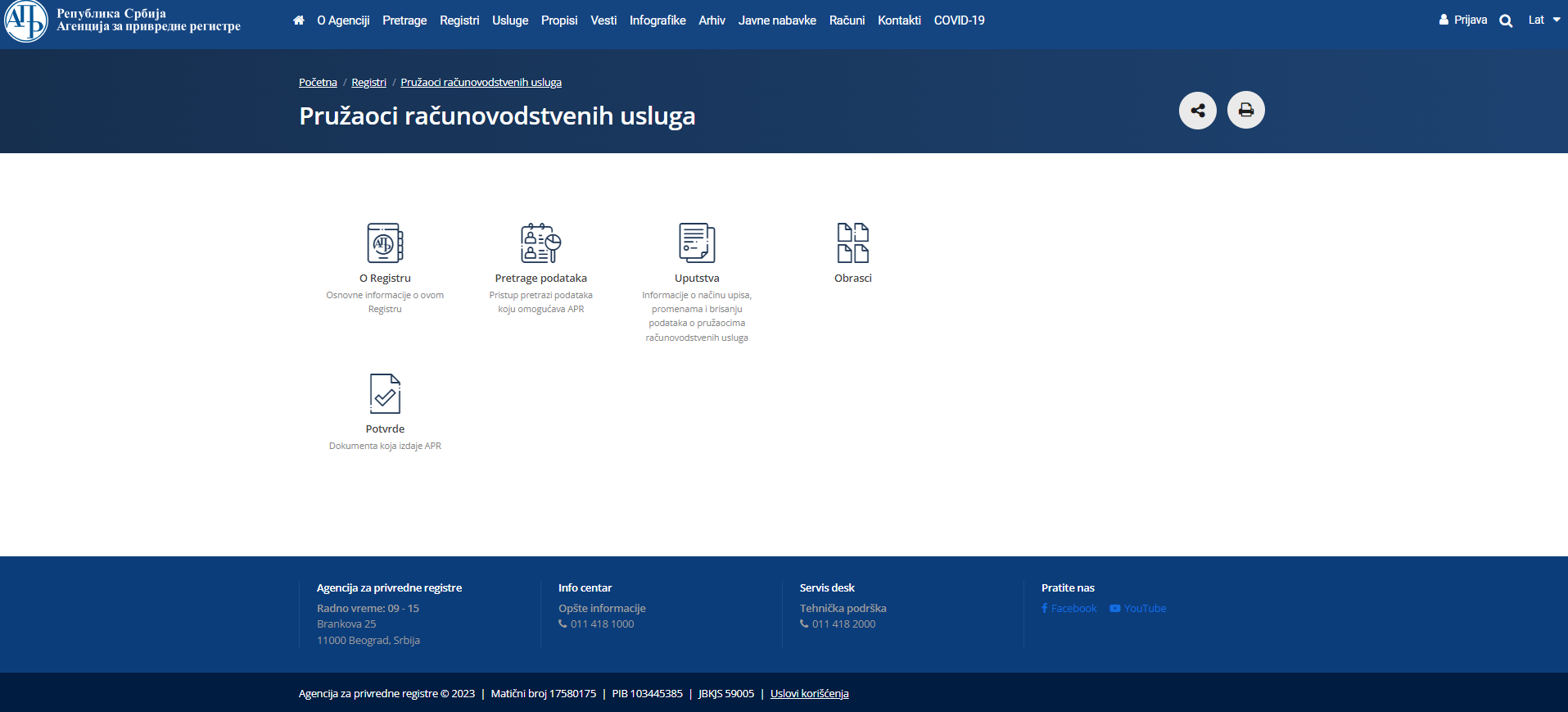Click the Brankova 25 address text

346,624
